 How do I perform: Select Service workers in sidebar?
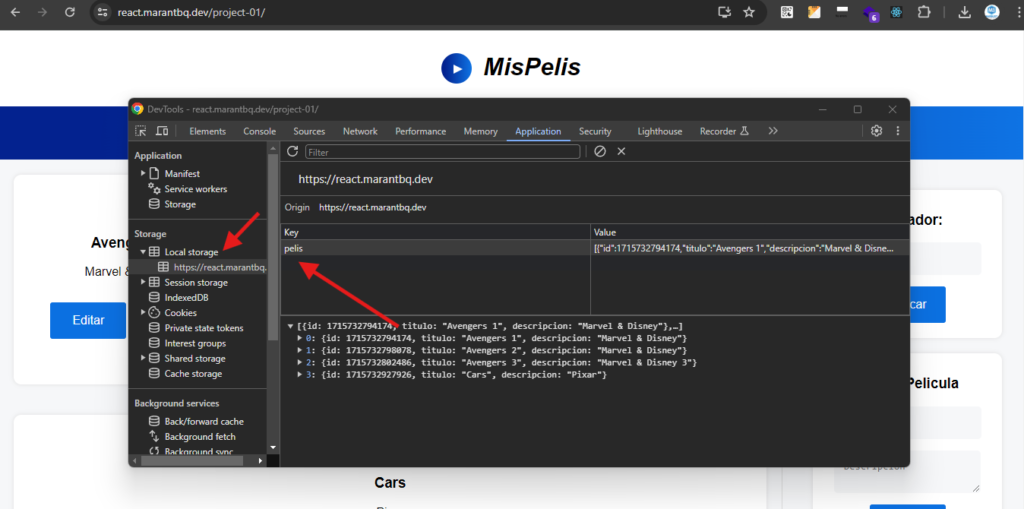point(195,189)
